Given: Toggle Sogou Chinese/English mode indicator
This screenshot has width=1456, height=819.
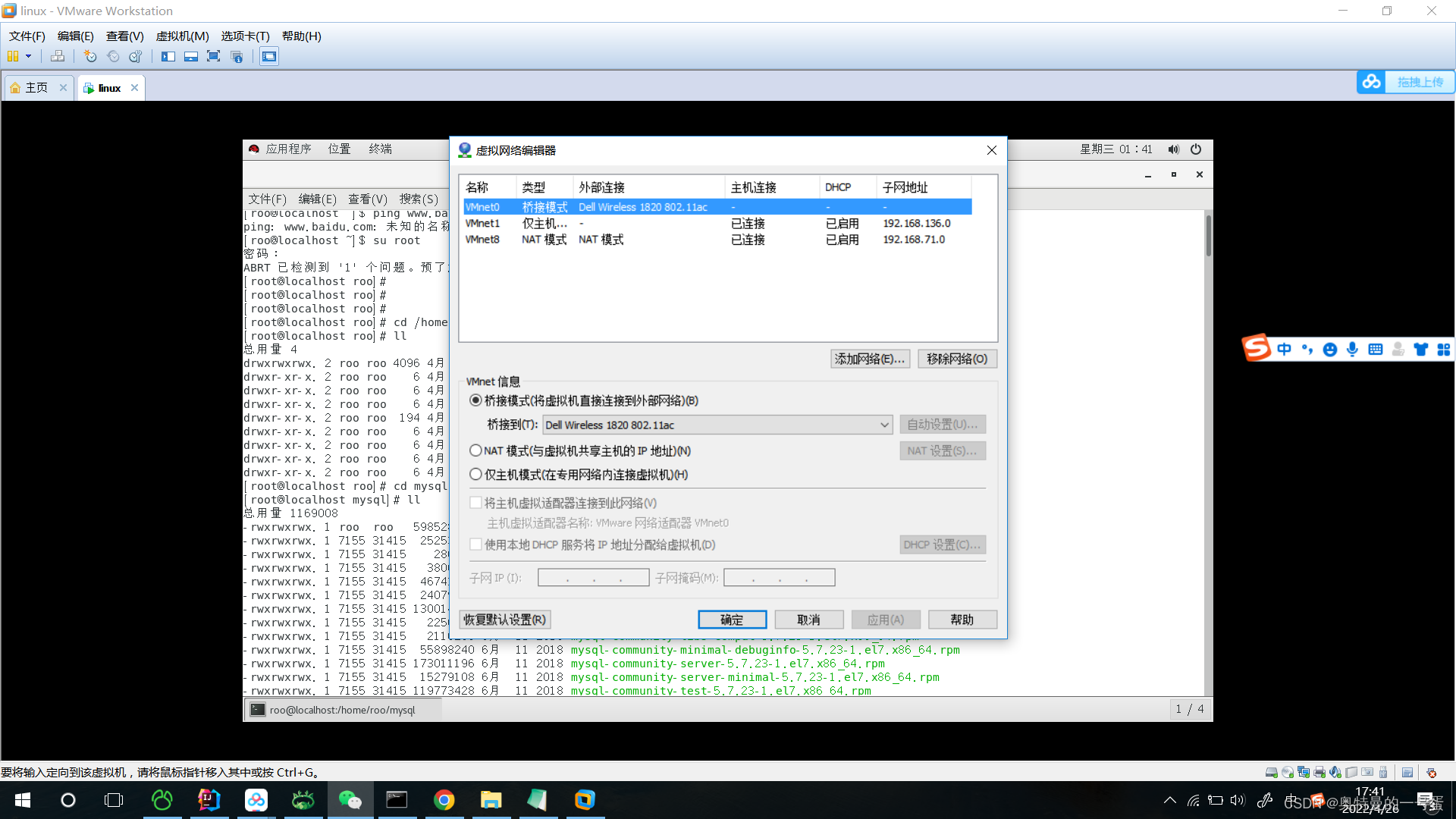Looking at the screenshot, I should coord(1284,350).
